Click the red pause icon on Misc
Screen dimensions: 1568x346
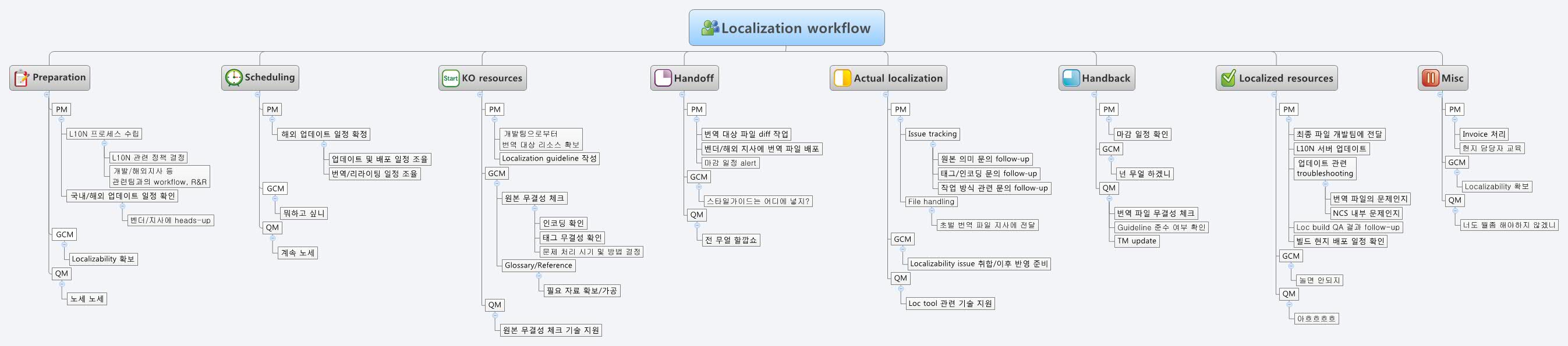click(1430, 78)
